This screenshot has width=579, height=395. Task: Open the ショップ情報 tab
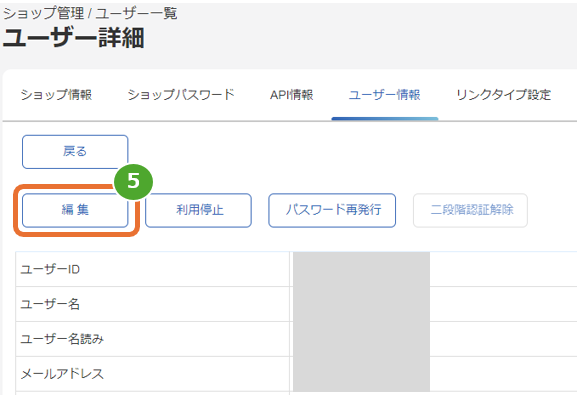coord(56,95)
